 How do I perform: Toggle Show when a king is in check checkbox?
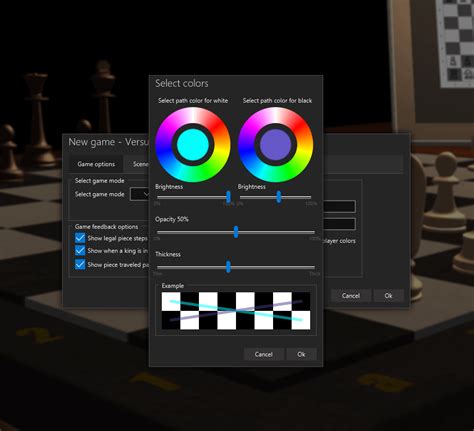[x=80, y=250]
